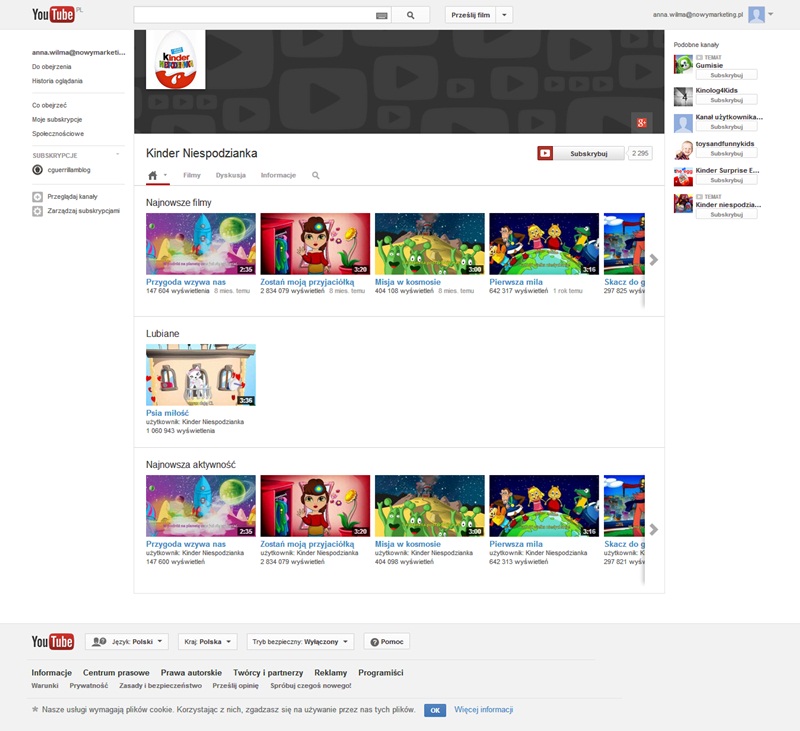
Task: Click the channel search magnifier icon
Action: [316, 175]
